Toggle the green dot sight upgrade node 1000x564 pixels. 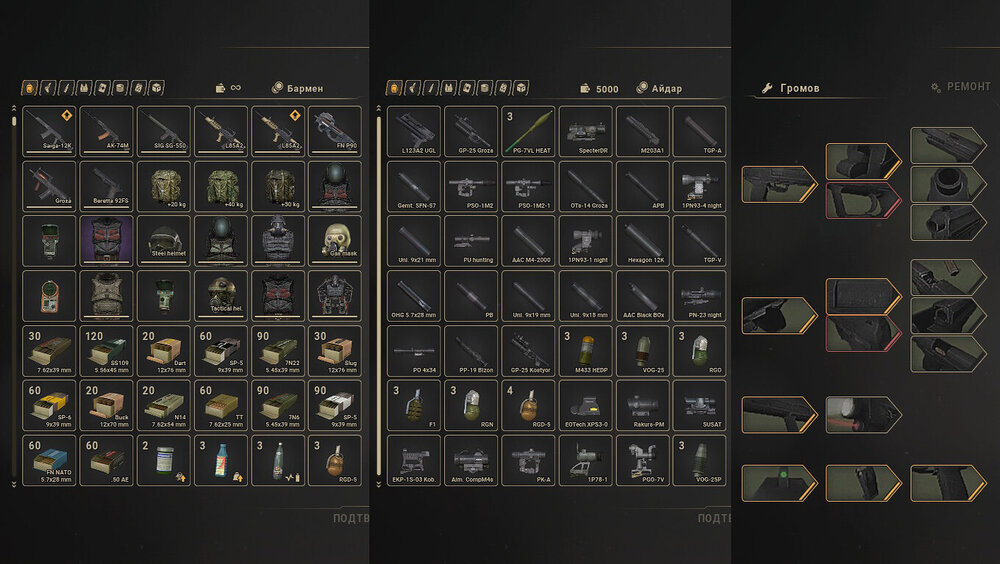[x=779, y=483]
